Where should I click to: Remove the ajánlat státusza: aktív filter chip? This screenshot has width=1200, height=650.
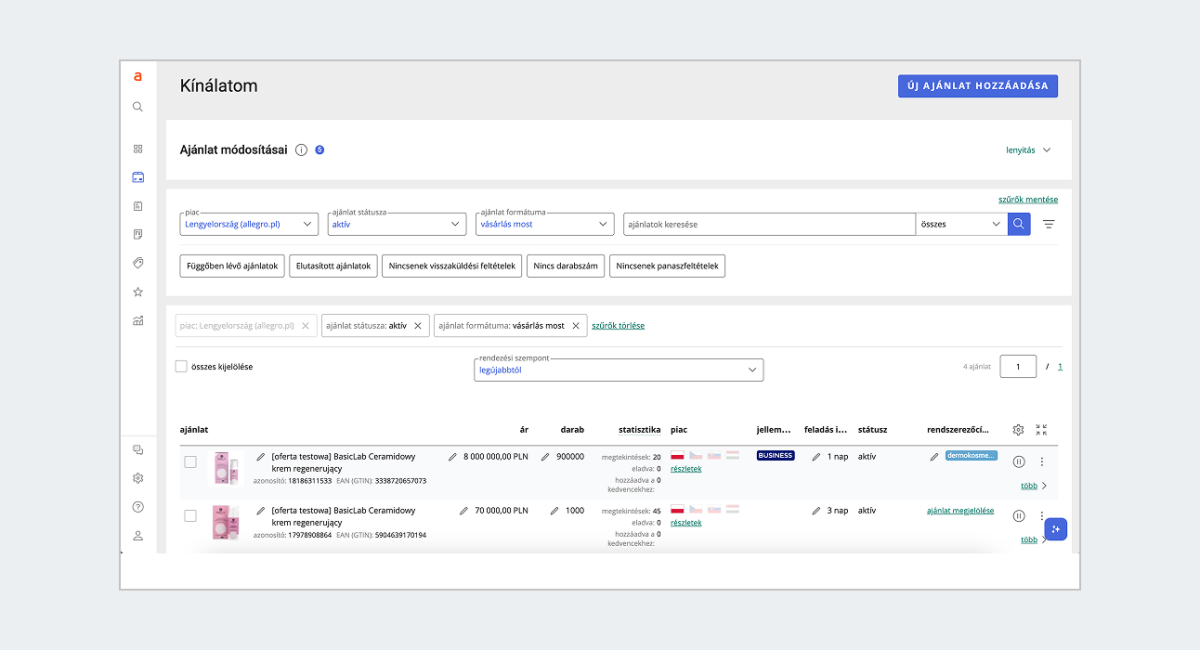pos(419,326)
